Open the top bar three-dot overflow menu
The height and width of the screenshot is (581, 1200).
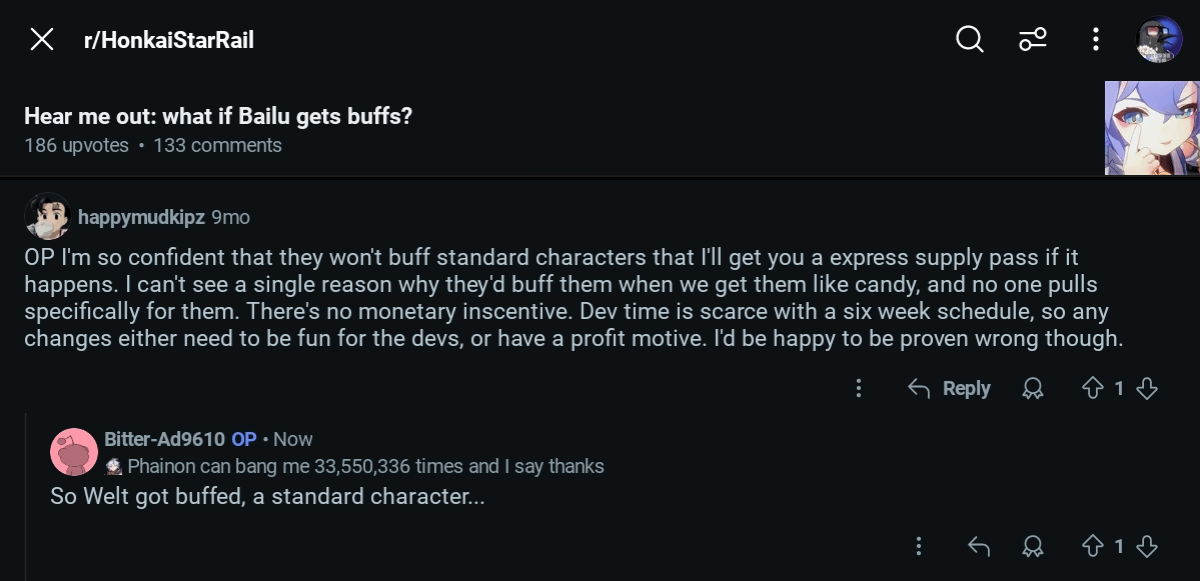click(x=1096, y=40)
